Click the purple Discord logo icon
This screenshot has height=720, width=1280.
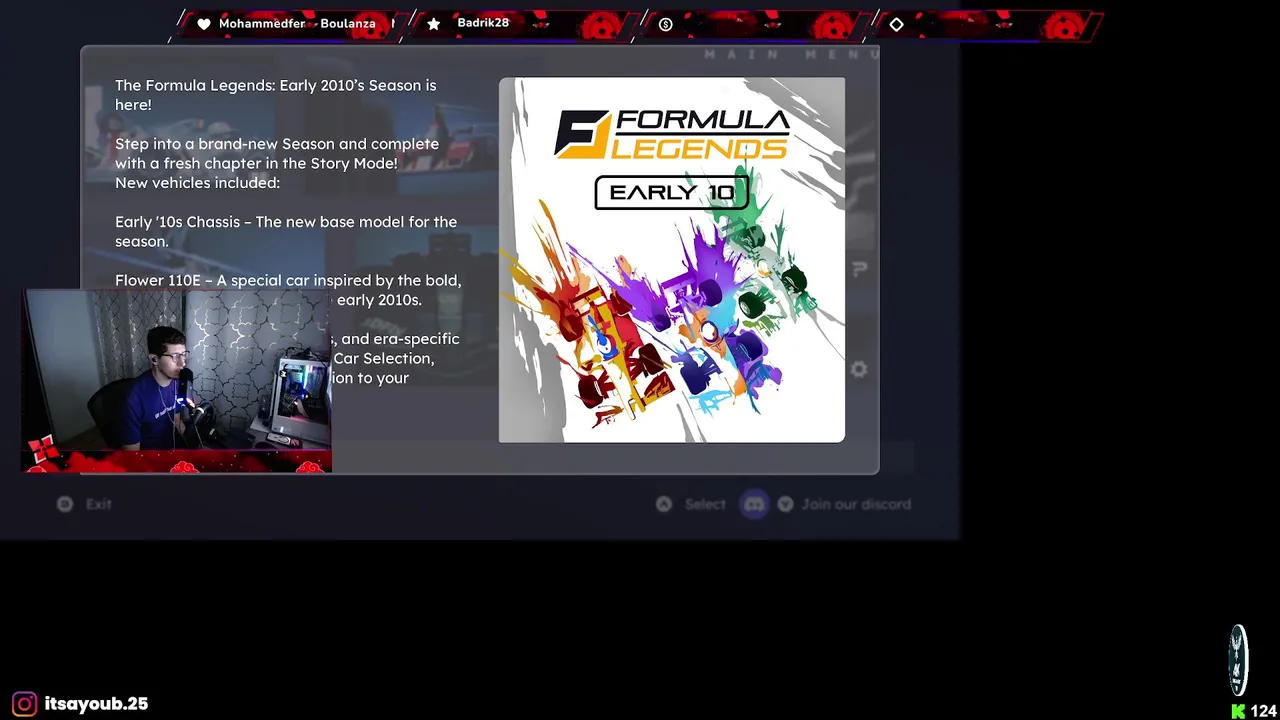pos(754,504)
